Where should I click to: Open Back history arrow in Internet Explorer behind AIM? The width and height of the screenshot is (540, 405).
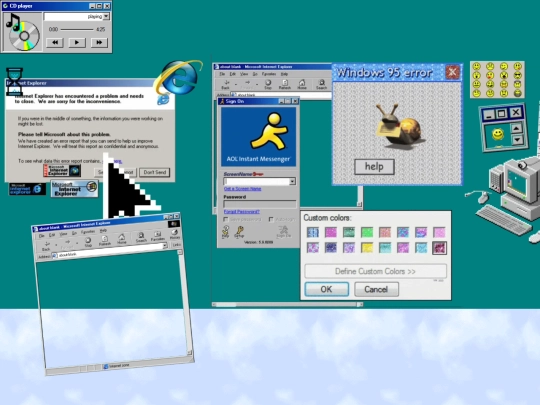[x=236, y=84]
